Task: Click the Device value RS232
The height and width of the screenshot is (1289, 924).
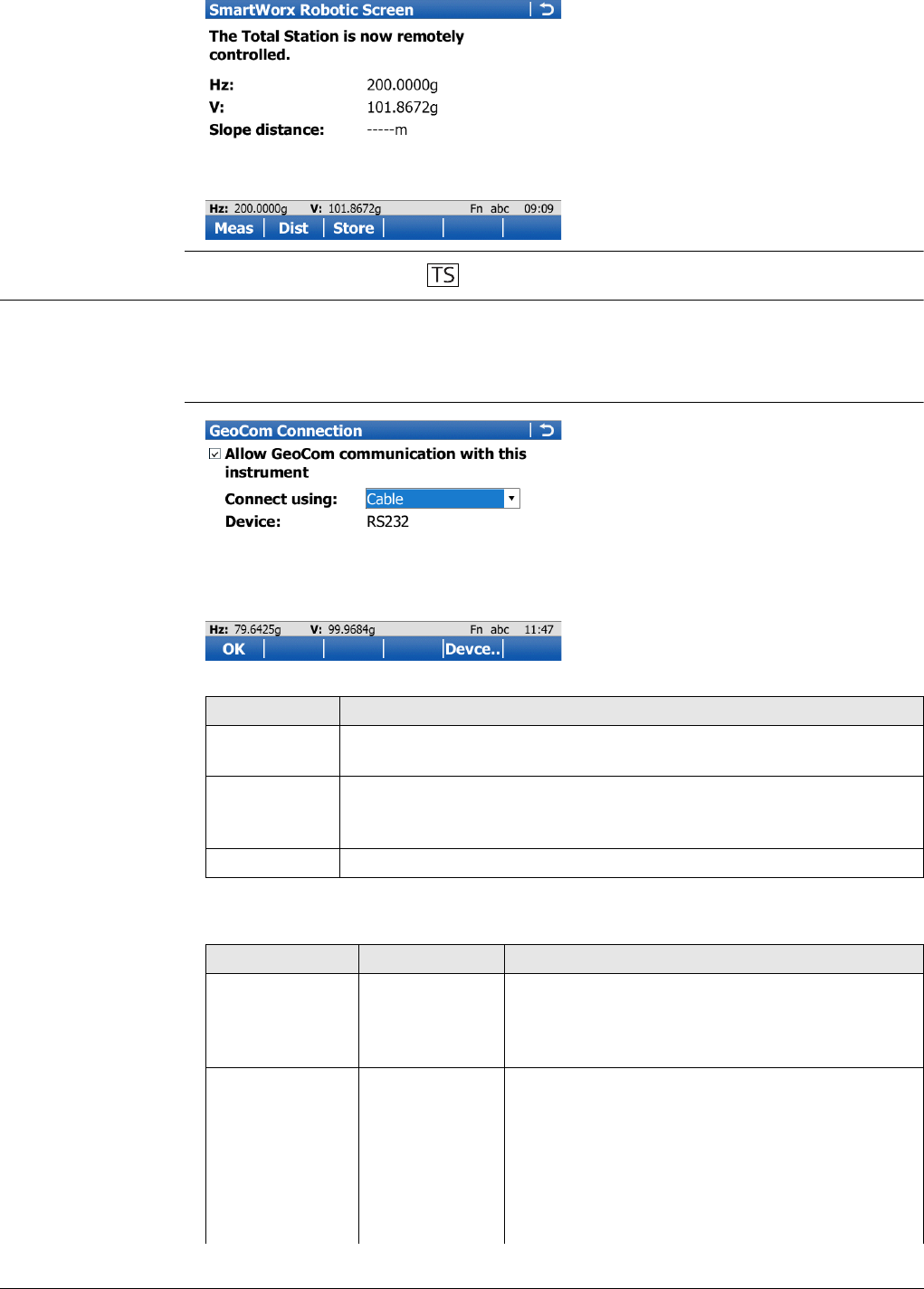Action: tap(387, 521)
